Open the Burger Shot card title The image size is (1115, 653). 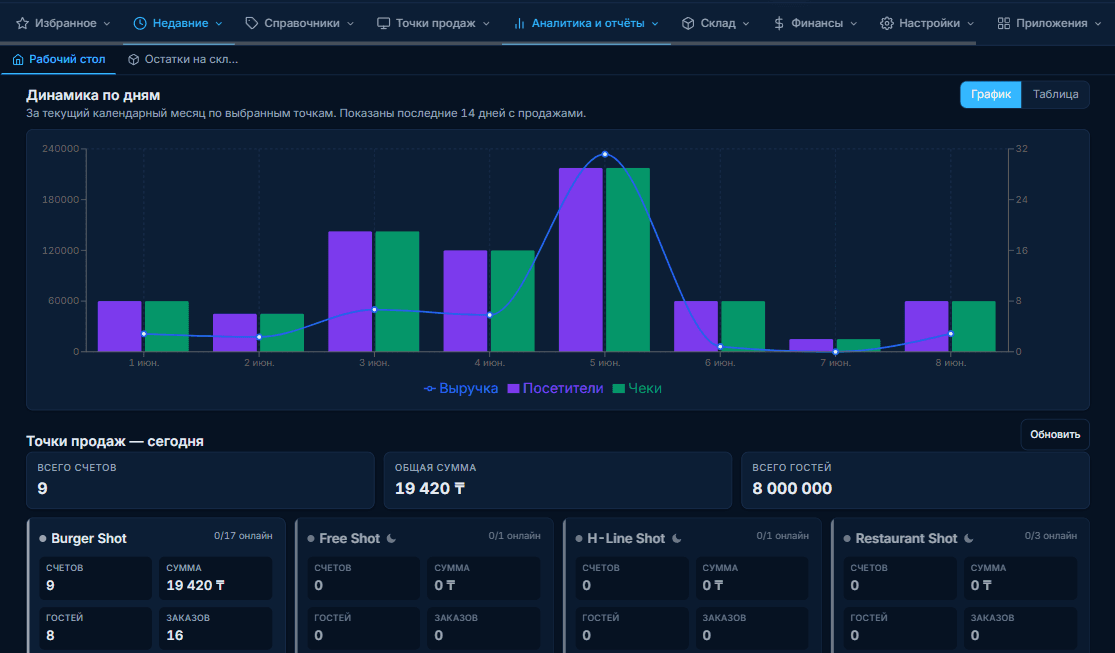click(89, 538)
